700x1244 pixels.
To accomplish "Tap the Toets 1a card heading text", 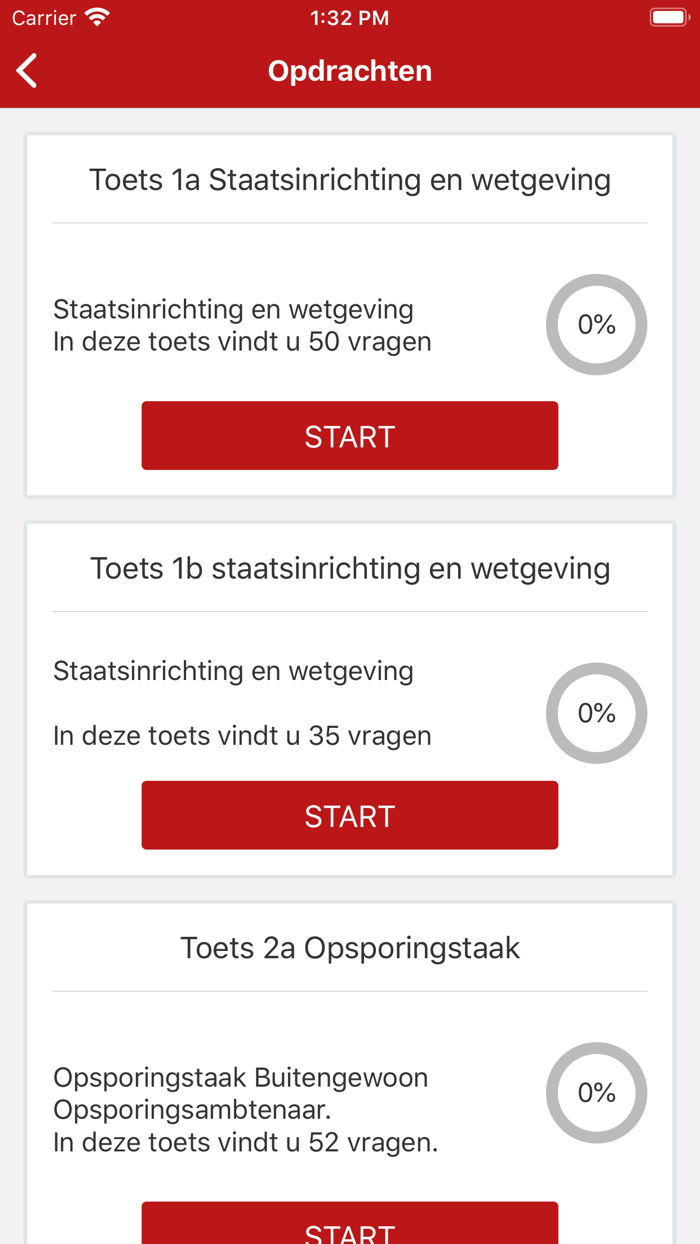I will (x=349, y=180).
